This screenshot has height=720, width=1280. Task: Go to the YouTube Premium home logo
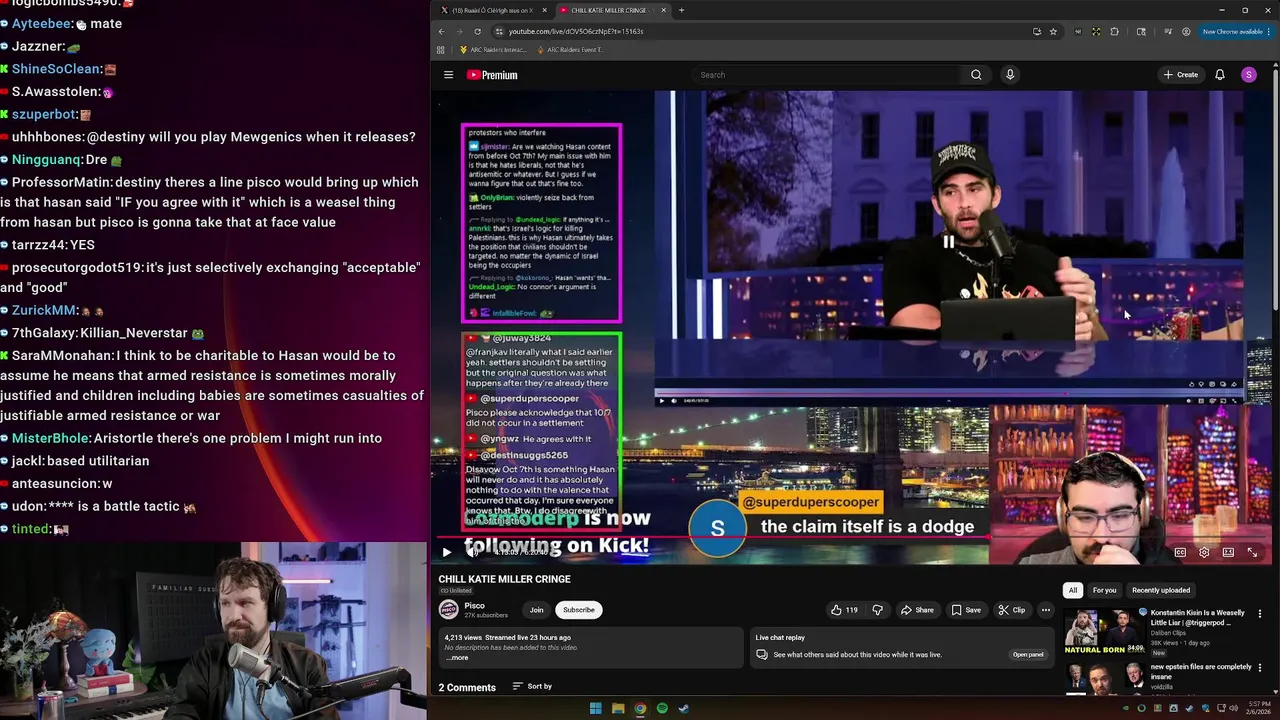492,75
